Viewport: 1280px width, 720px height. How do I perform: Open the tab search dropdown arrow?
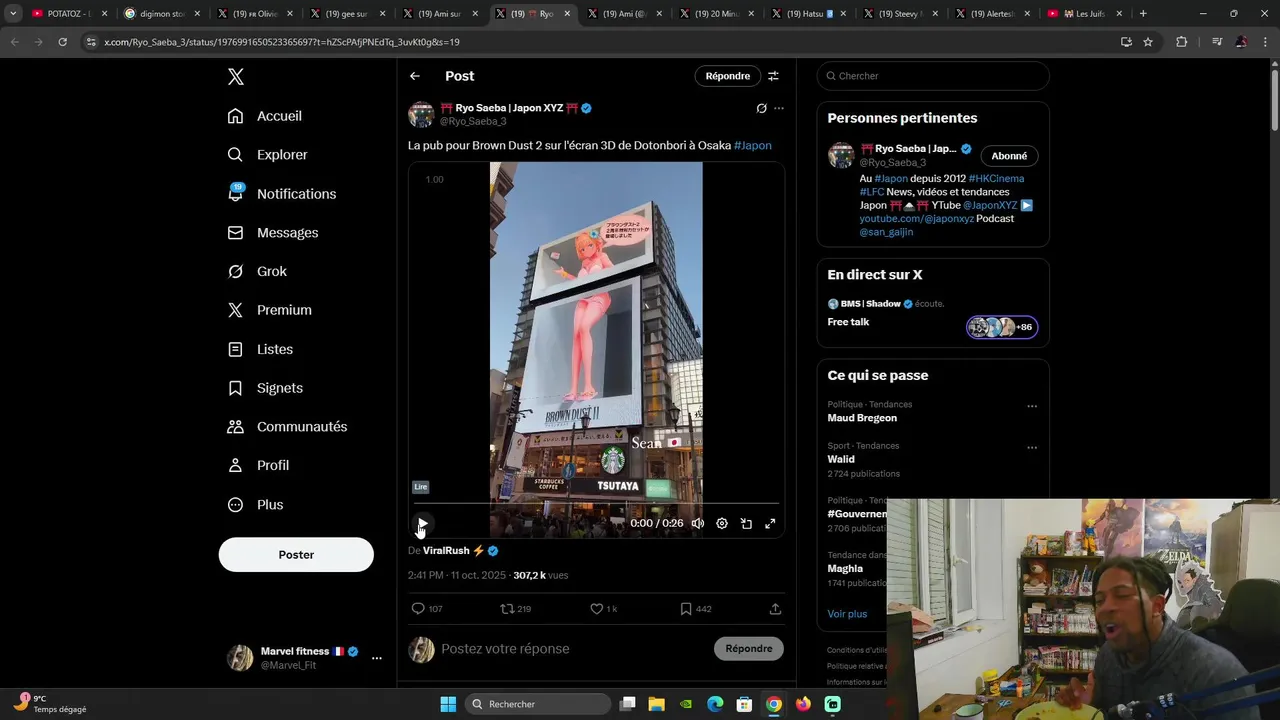point(13,14)
